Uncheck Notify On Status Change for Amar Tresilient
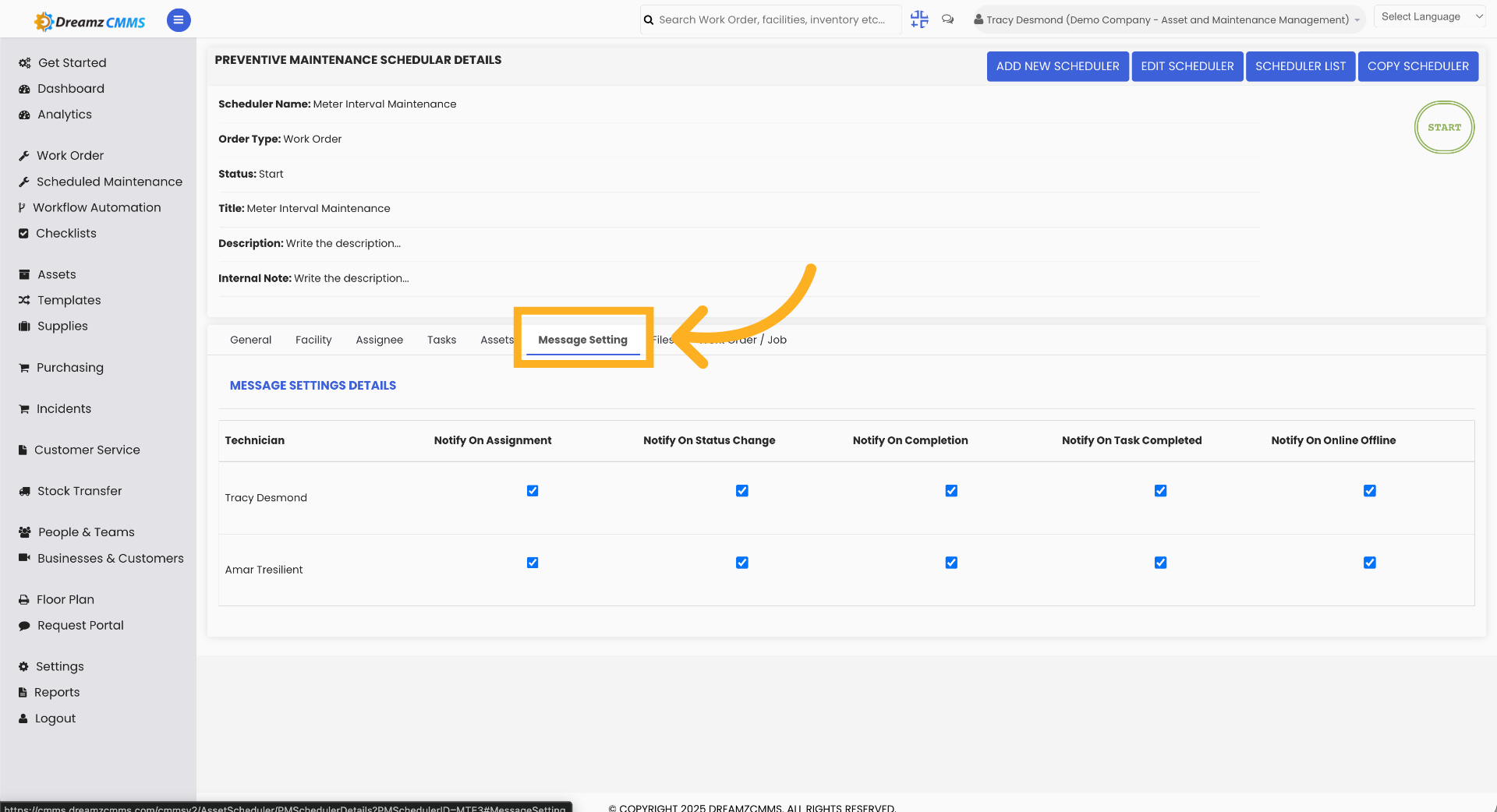1497x812 pixels. coord(742,563)
